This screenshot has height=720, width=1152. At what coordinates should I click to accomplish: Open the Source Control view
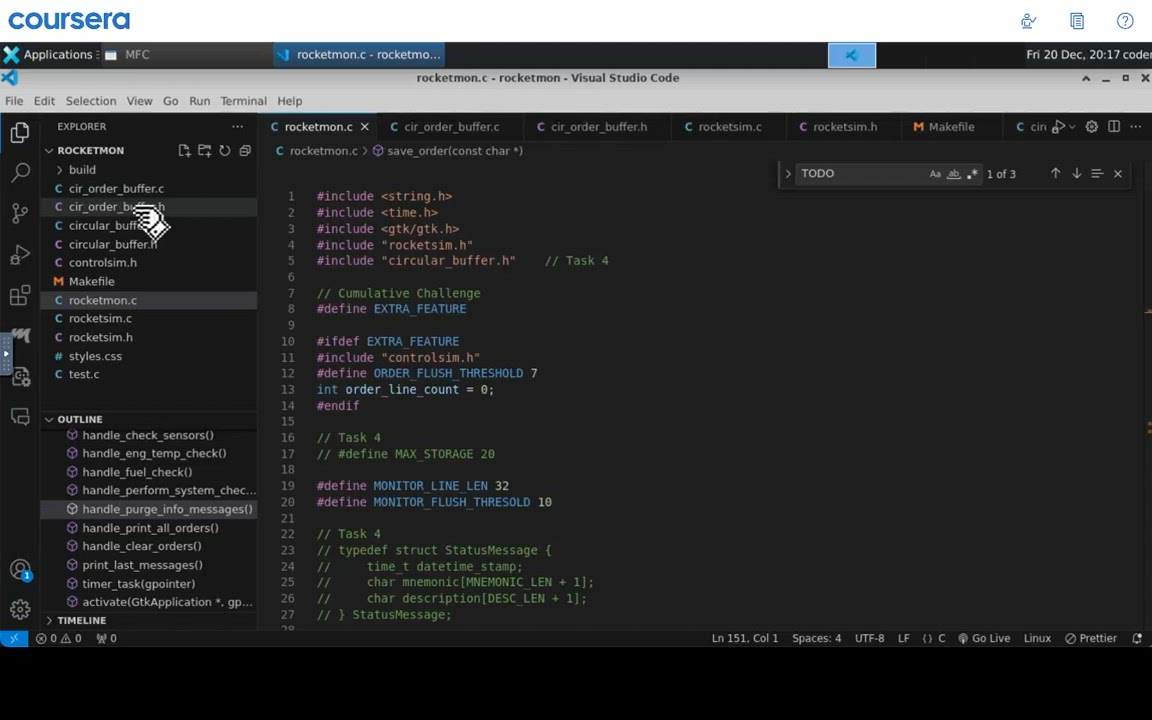click(20, 213)
